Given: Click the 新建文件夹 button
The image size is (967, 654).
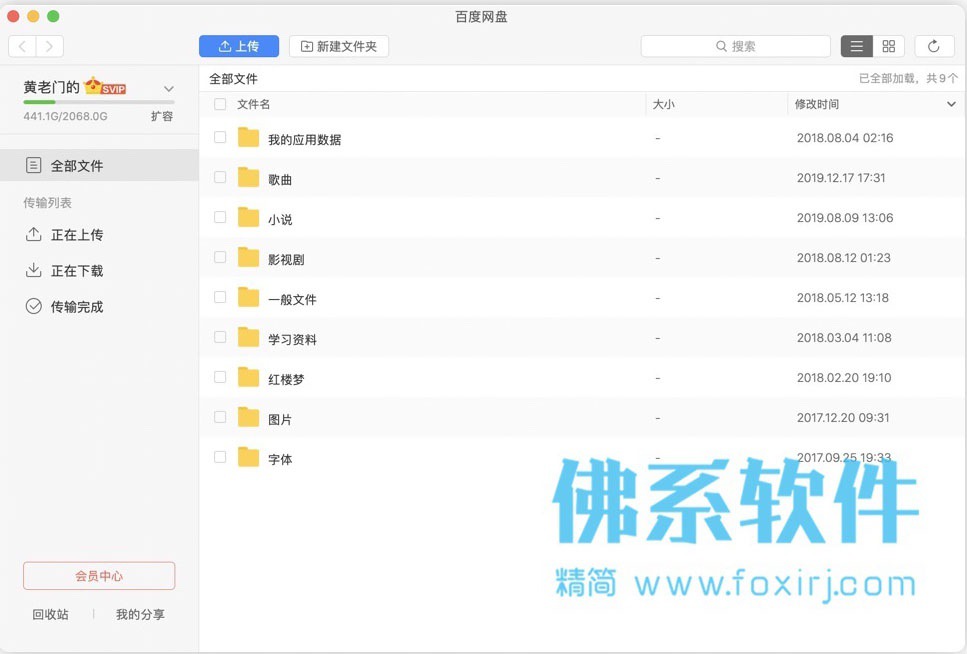Looking at the screenshot, I should point(339,46).
